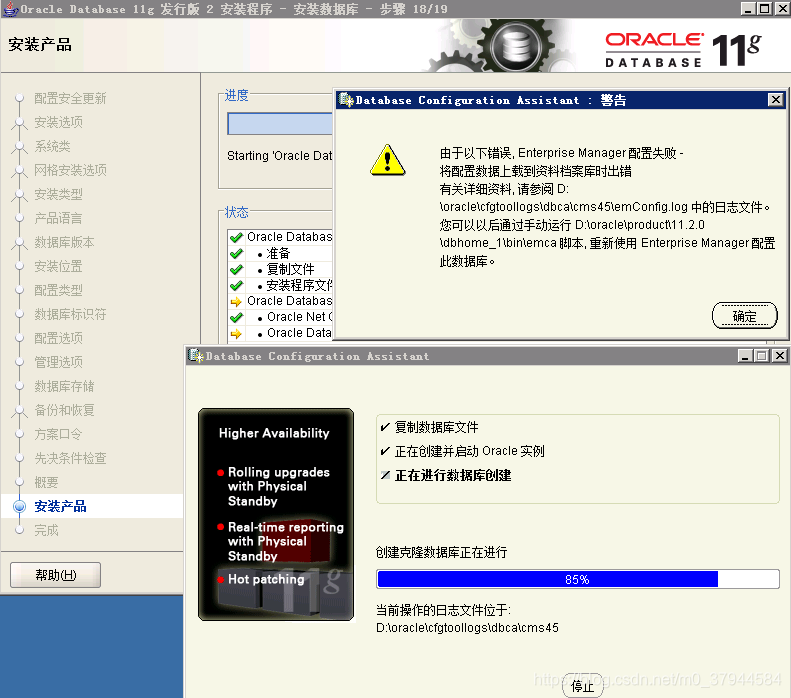
Task: Select the 产品语言 step in sidebar
Action: (x=58, y=218)
